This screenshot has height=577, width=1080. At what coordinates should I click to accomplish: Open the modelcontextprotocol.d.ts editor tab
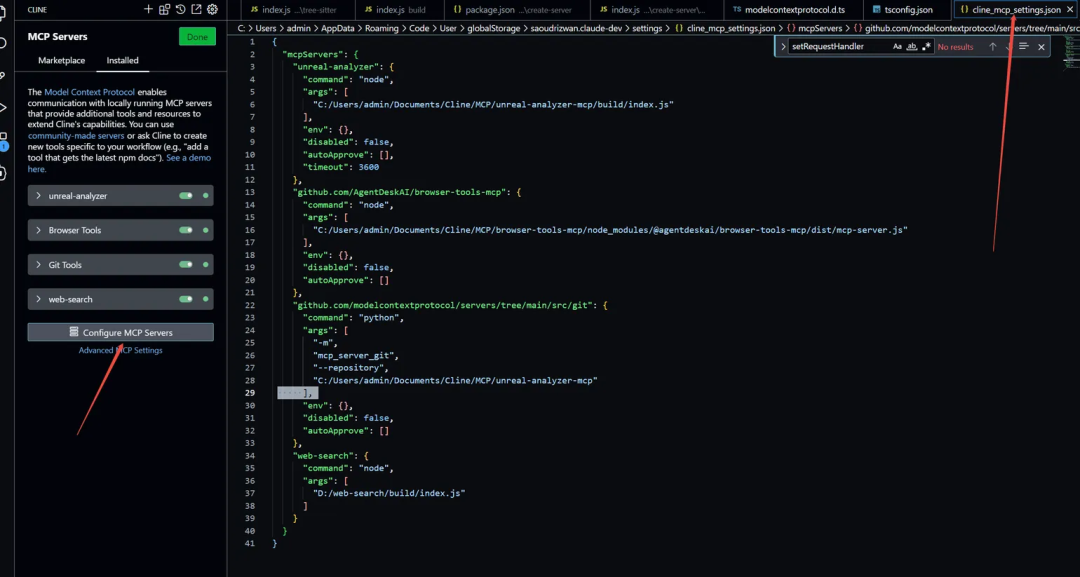(x=793, y=10)
